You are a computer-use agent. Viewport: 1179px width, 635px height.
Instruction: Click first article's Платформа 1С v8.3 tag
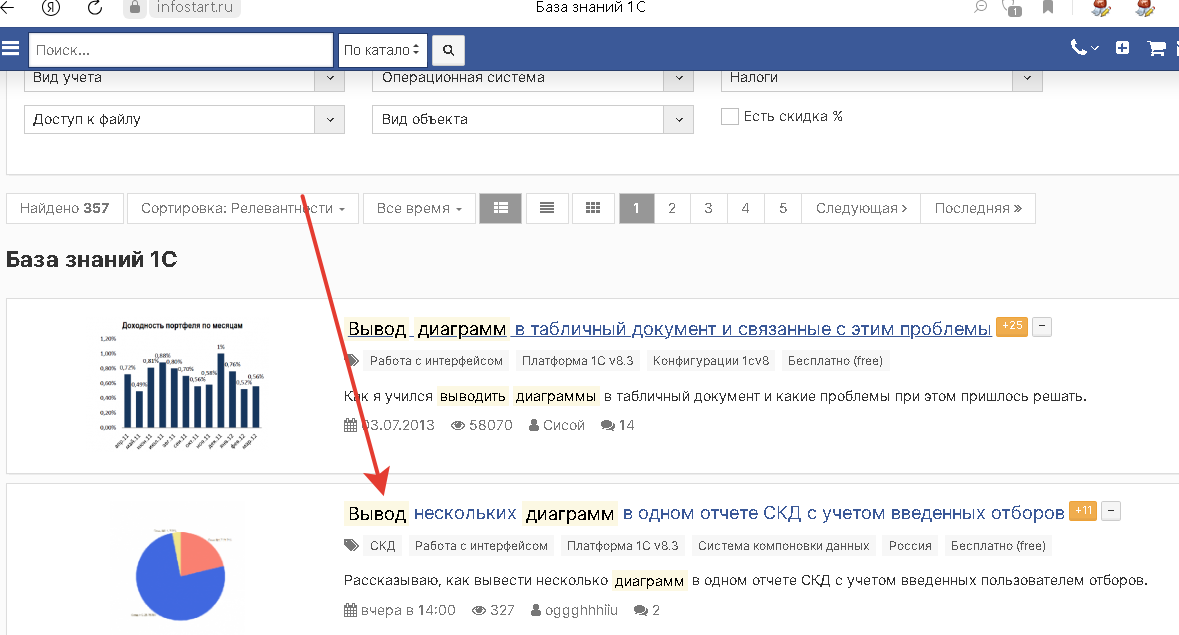pyautogui.click(x=577, y=361)
